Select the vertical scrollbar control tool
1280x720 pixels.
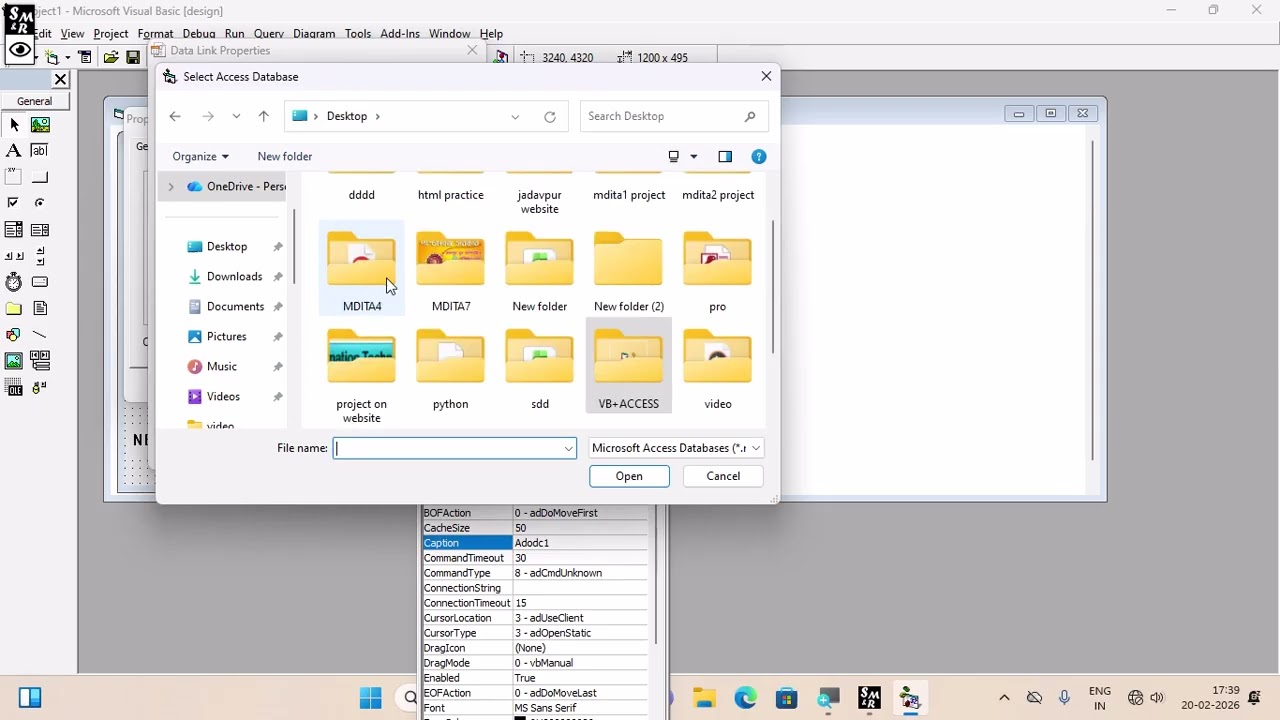pyautogui.click(x=40, y=256)
